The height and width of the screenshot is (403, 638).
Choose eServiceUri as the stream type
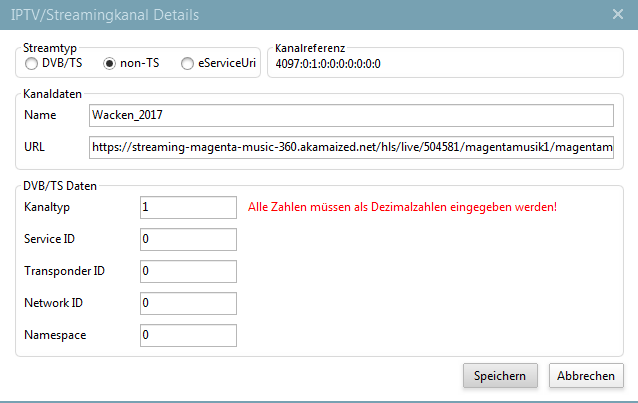pos(187,65)
